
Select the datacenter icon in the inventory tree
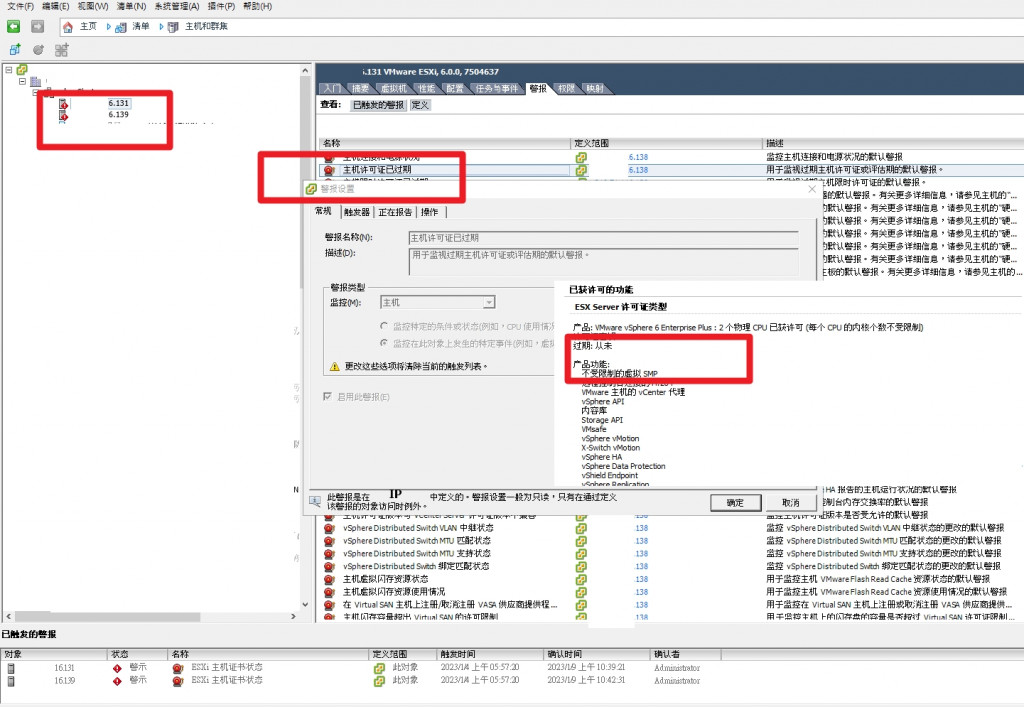[35, 82]
